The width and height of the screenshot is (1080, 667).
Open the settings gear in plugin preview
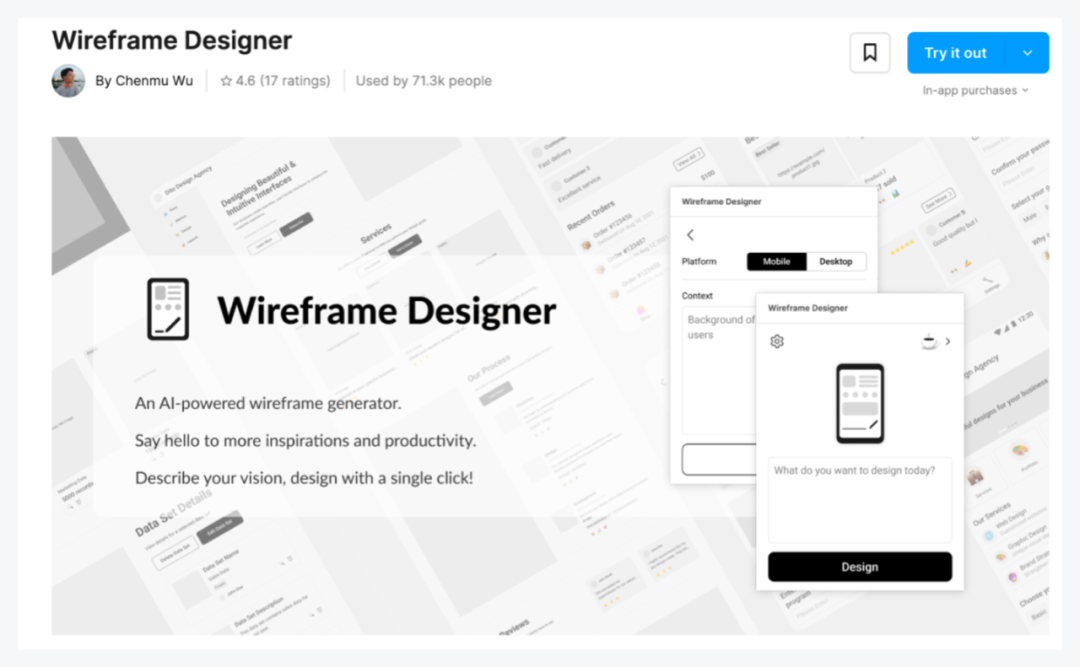[x=777, y=341]
